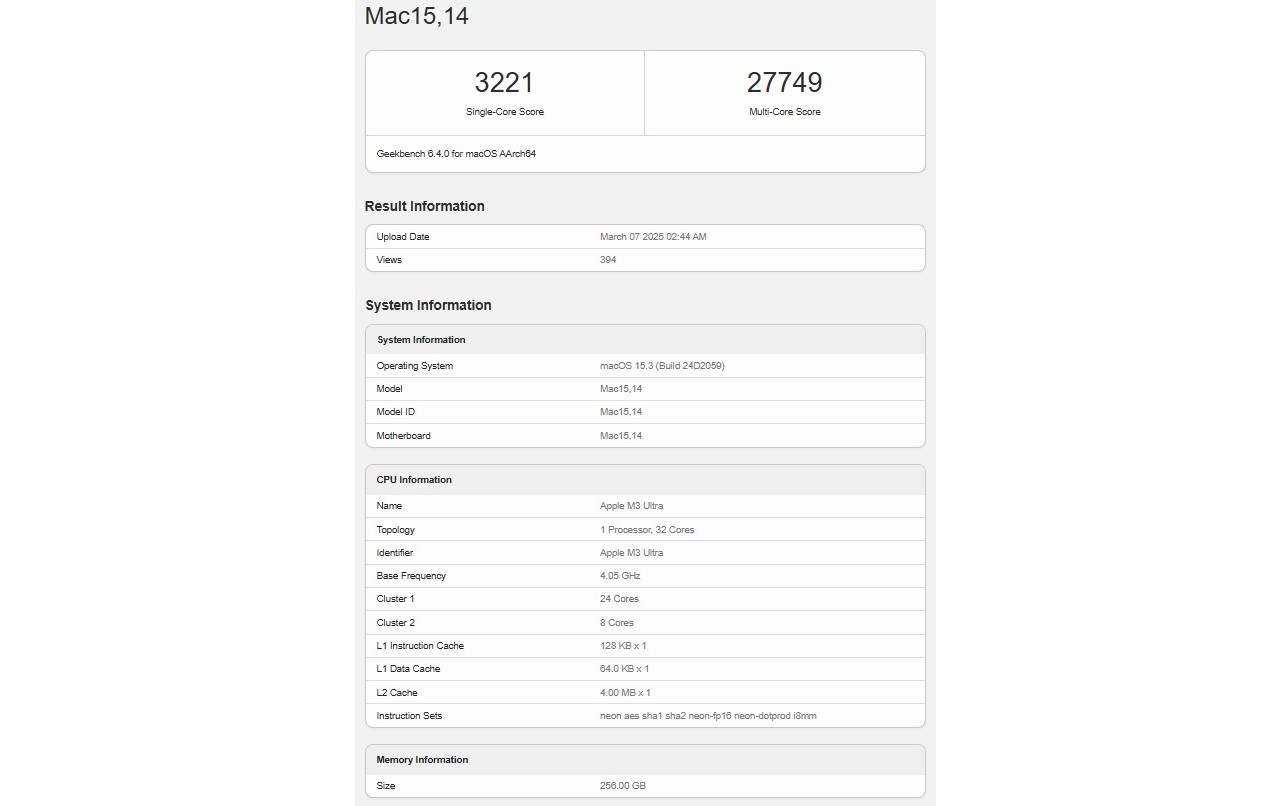Click the CPU Name label
The image size is (1284, 806).
pyautogui.click(x=389, y=506)
